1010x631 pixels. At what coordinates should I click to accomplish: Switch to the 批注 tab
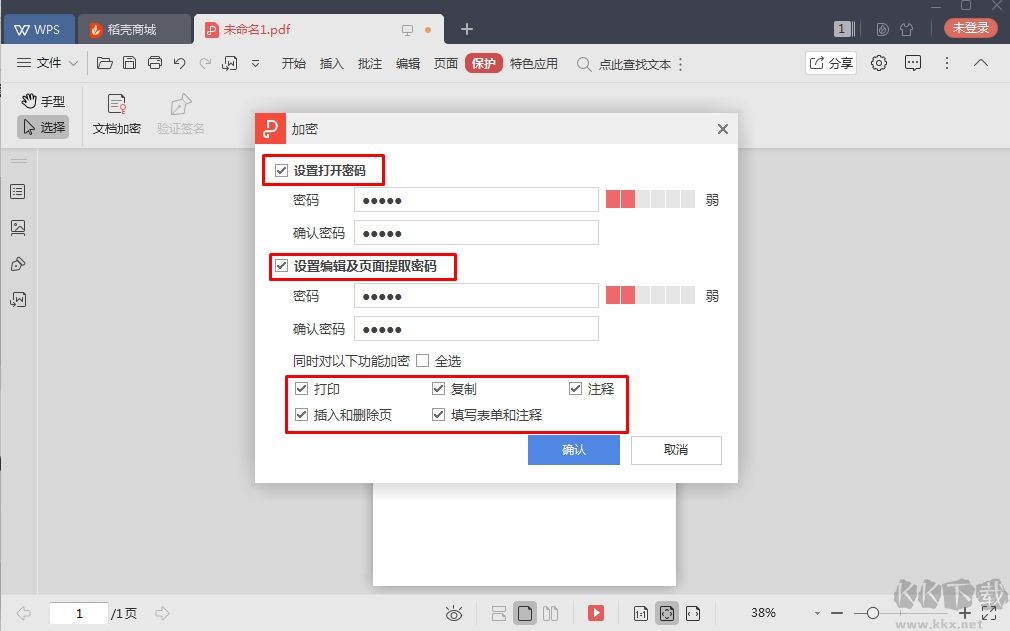pos(369,63)
